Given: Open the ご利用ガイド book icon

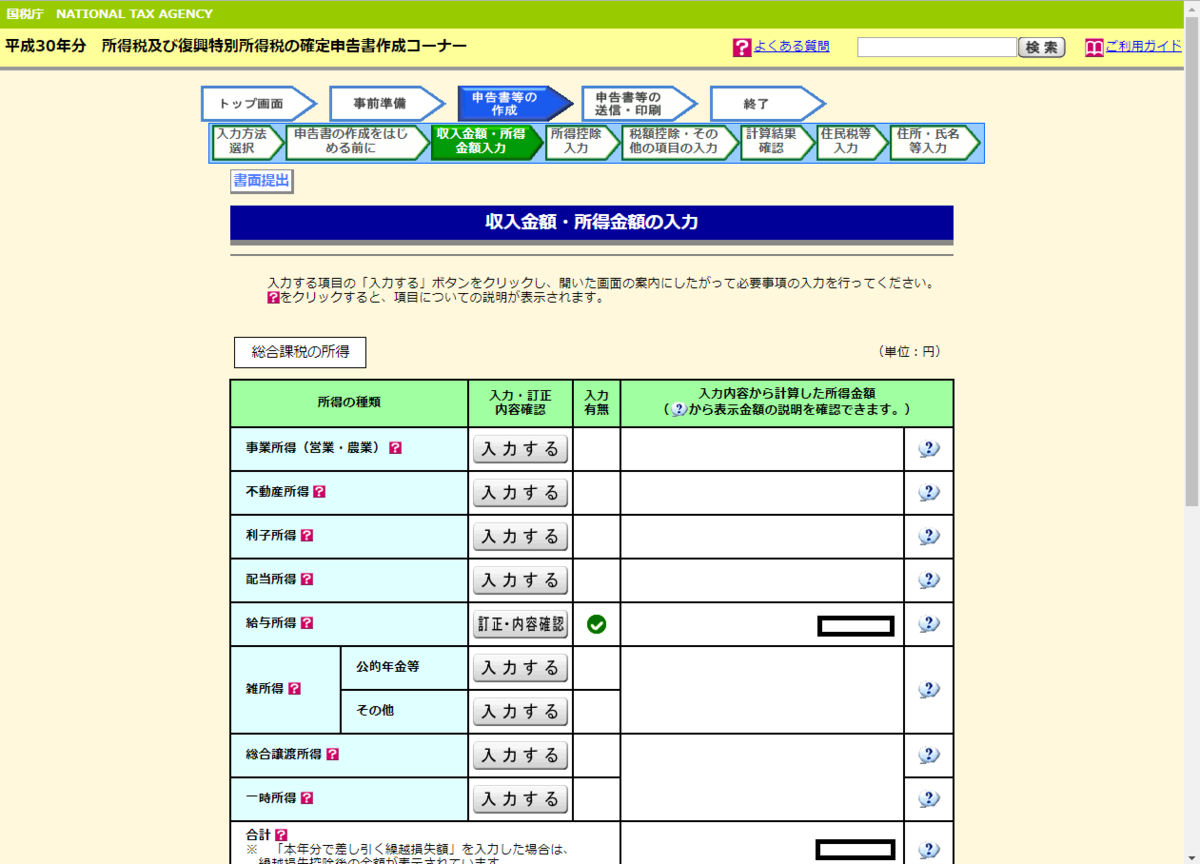Looking at the screenshot, I should tap(1094, 47).
